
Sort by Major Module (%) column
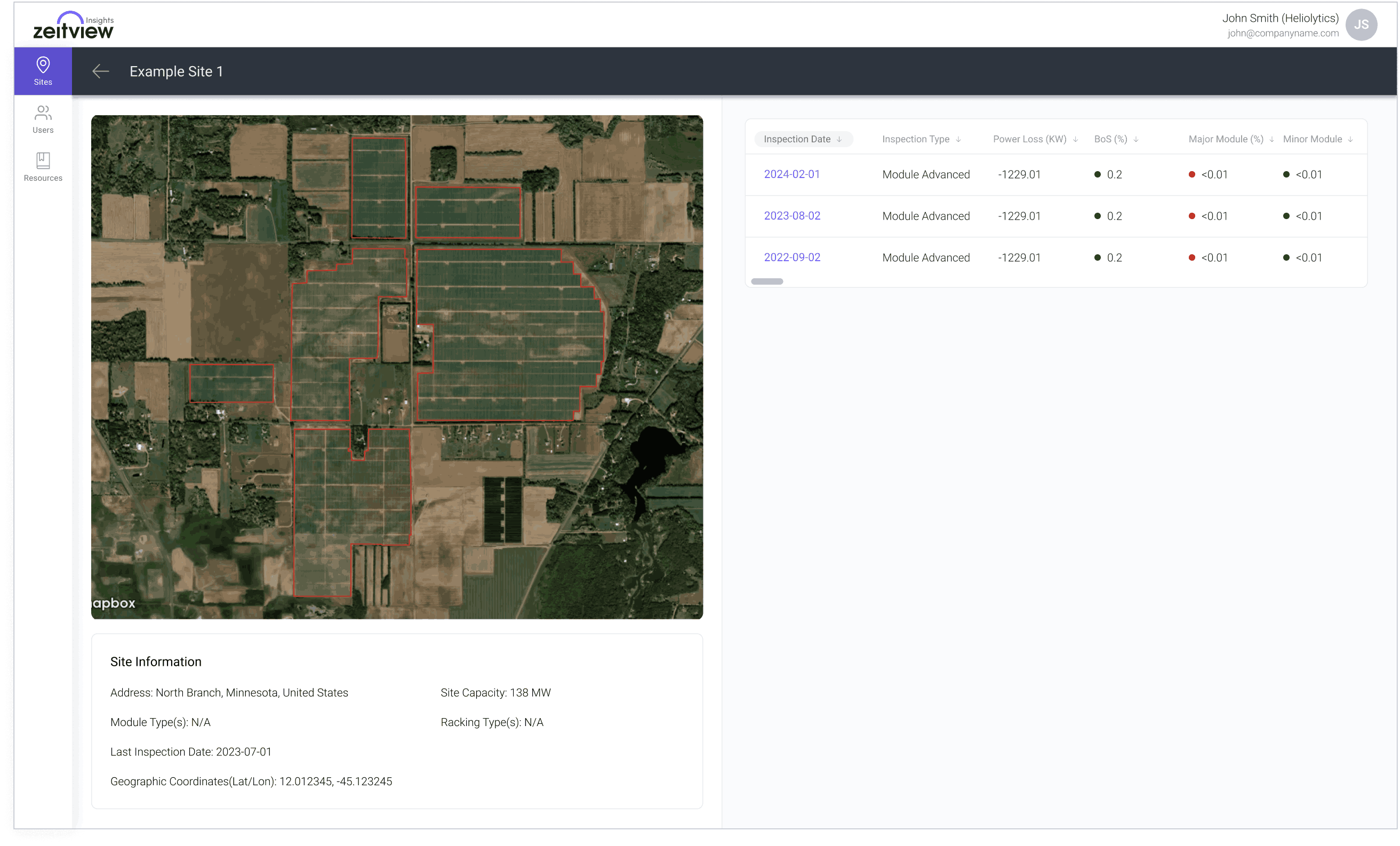coord(1231,139)
